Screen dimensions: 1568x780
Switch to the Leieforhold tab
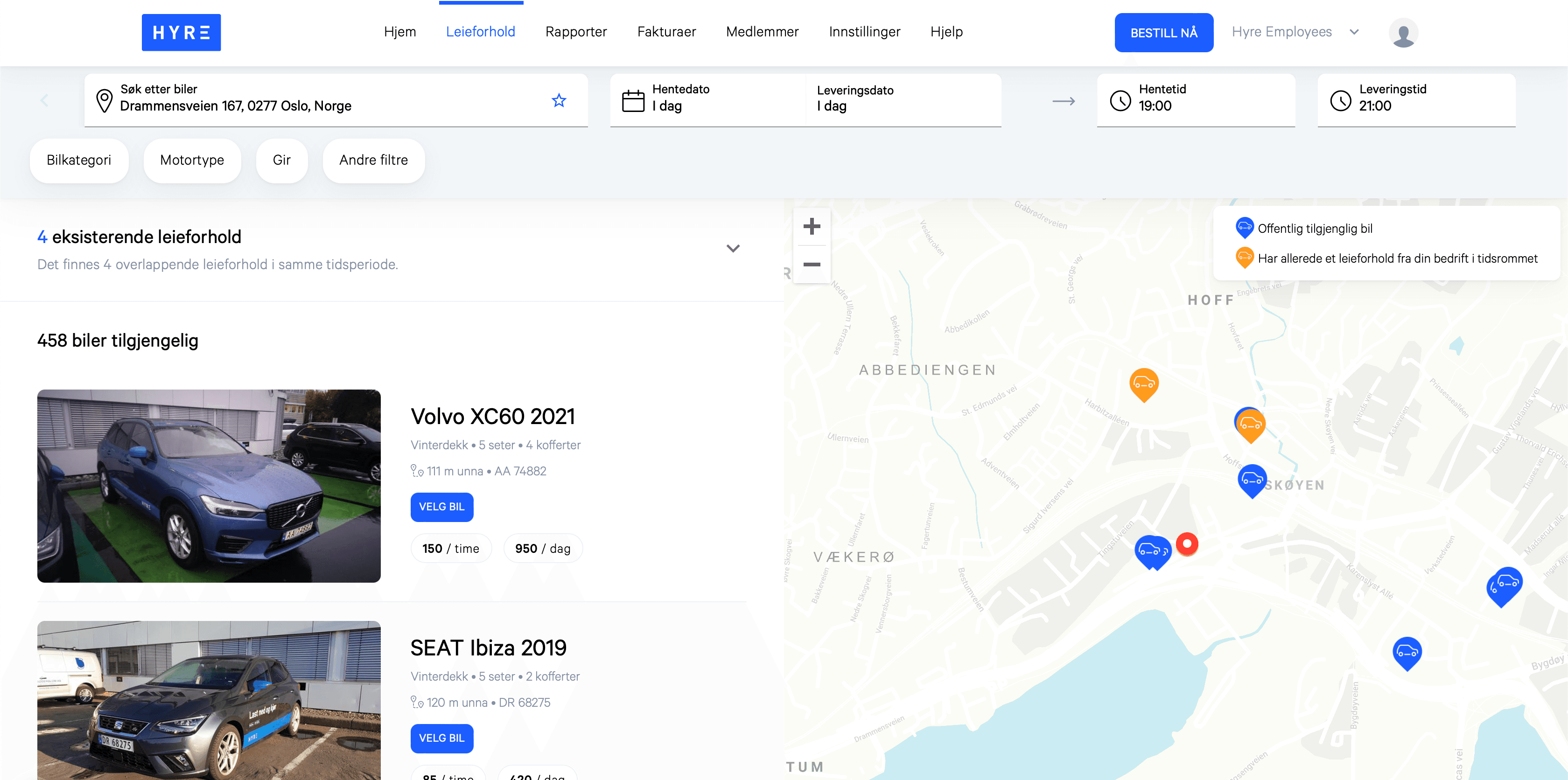pyautogui.click(x=480, y=32)
